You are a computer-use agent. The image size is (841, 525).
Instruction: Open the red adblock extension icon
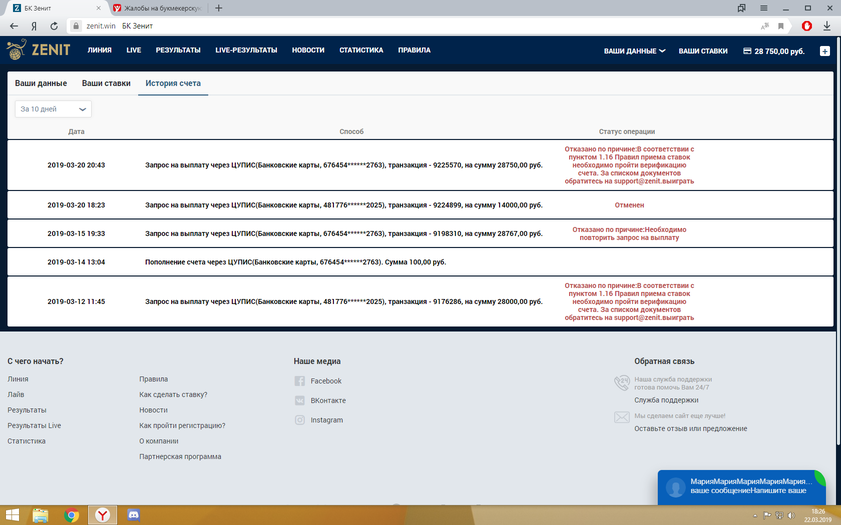(x=807, y=26)
